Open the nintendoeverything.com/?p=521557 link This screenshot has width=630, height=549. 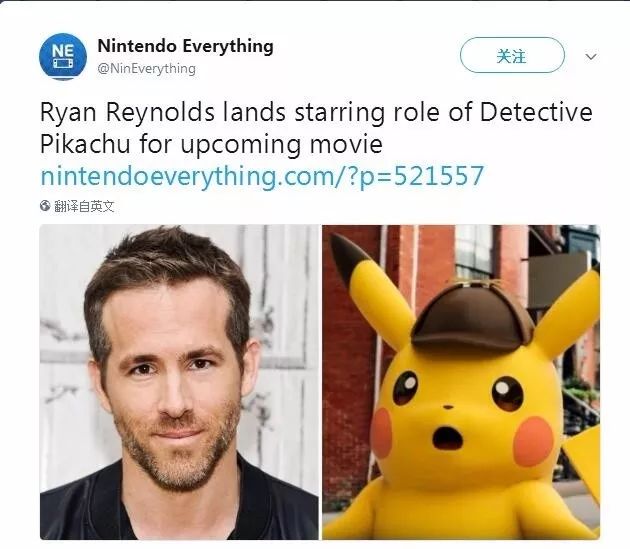(x=262, y=176)
